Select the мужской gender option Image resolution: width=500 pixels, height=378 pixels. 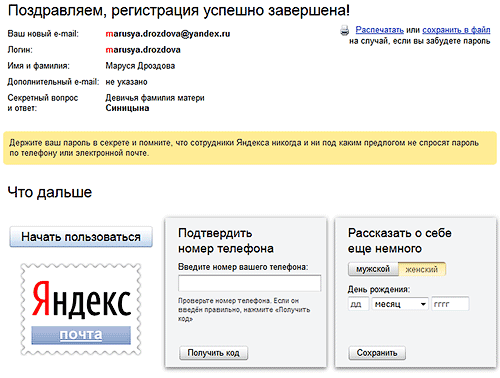pos(373,269)
